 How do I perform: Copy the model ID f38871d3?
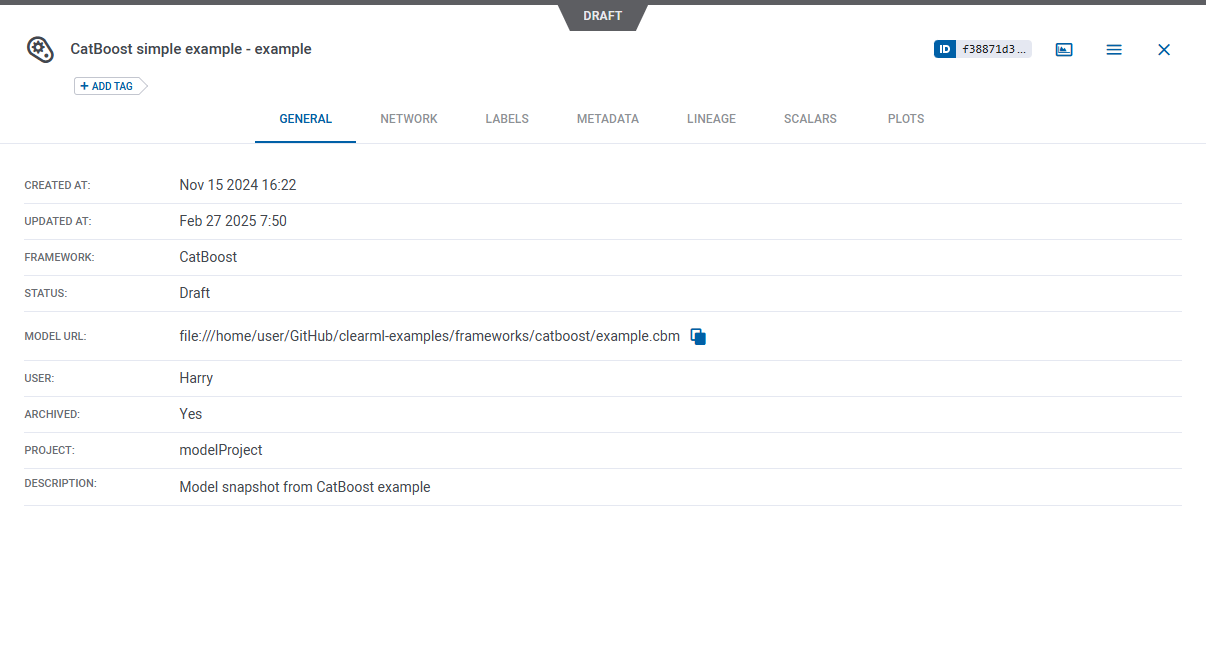click(x=993, y=49)
